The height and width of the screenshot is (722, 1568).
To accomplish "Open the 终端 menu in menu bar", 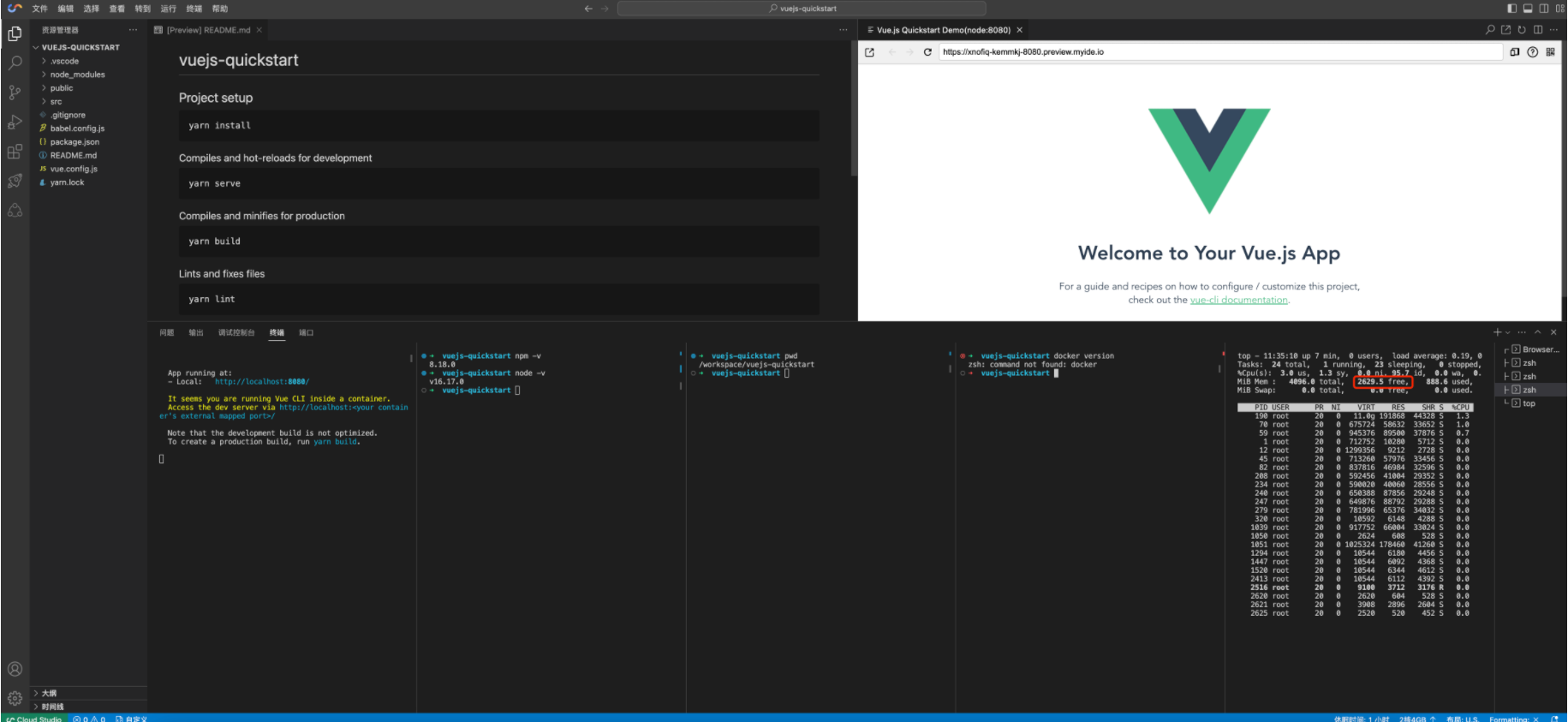I will click(x=194, y=9).
